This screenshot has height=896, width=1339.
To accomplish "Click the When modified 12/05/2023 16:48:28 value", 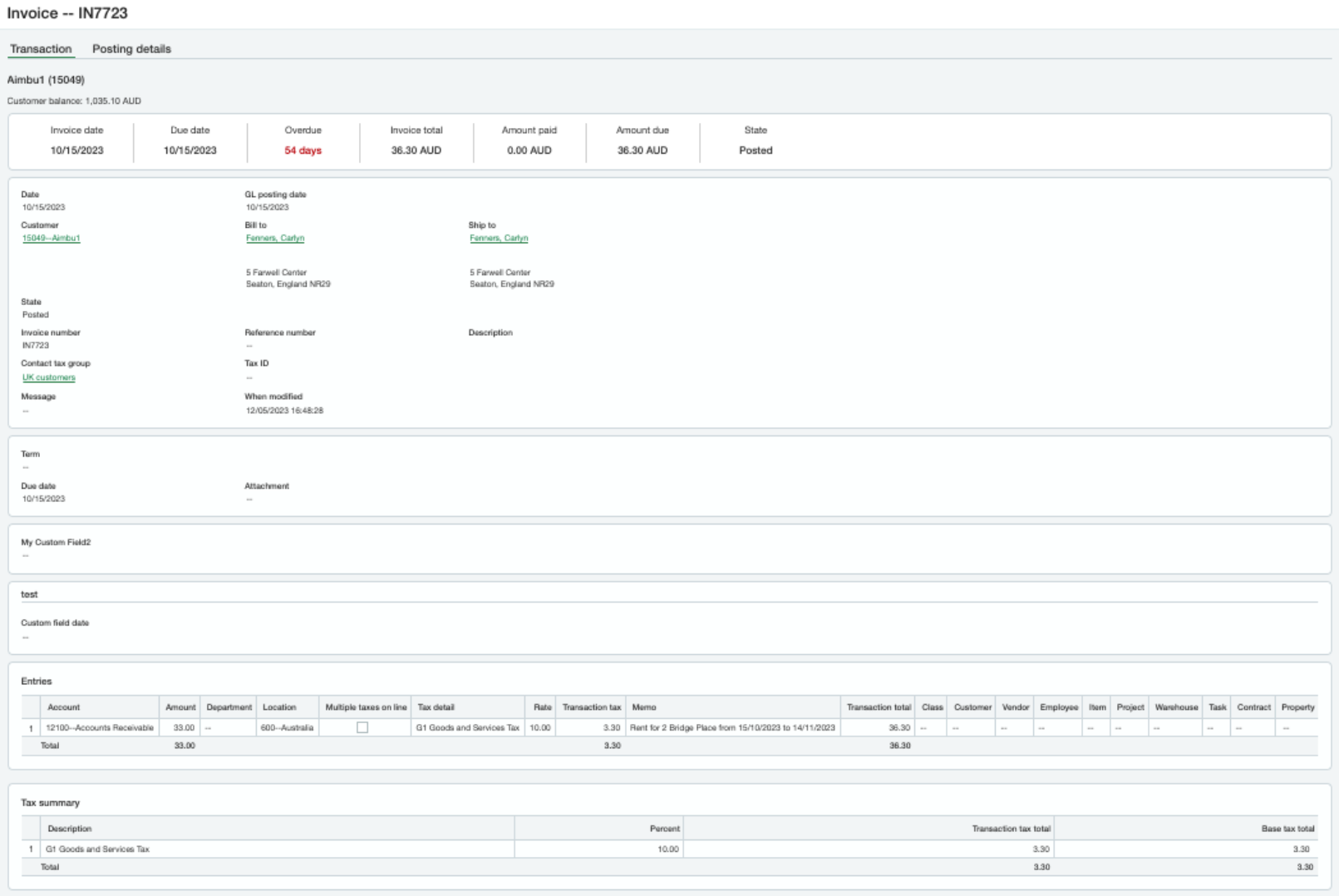I will click(x=284, y=411).
